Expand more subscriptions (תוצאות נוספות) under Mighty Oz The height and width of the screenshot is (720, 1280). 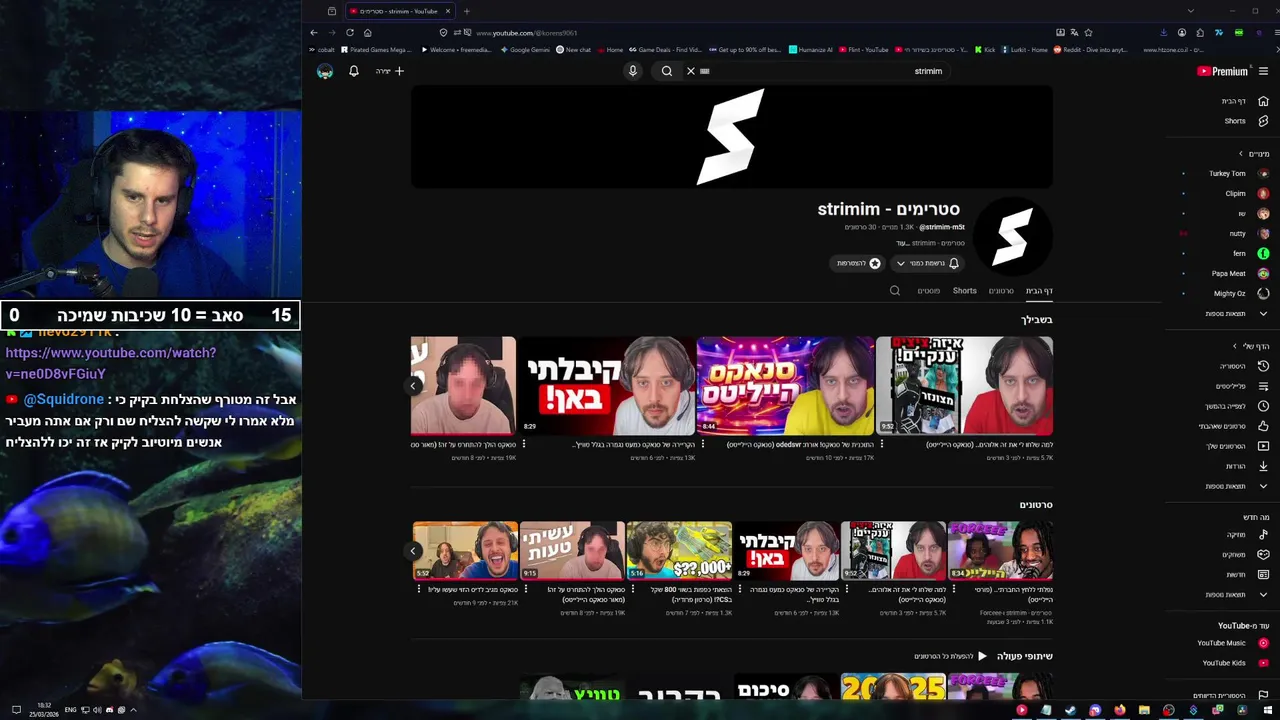pyautogui.click(x=1236, y=313)
